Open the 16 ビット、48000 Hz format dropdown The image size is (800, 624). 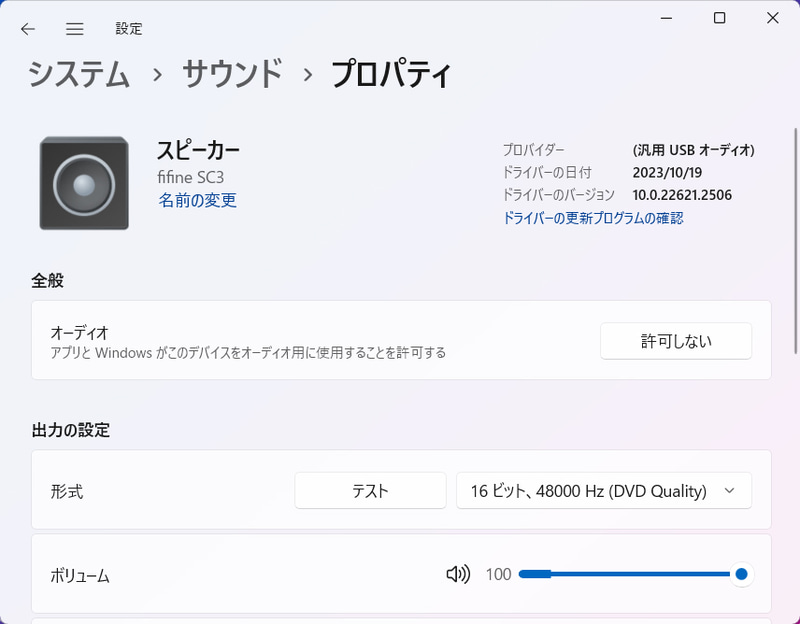[604, 490]
